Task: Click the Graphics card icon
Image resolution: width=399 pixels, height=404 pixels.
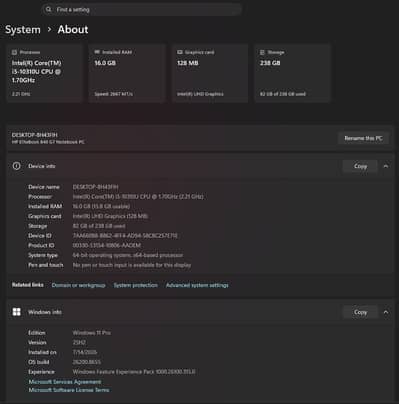Action: (180, 52)
